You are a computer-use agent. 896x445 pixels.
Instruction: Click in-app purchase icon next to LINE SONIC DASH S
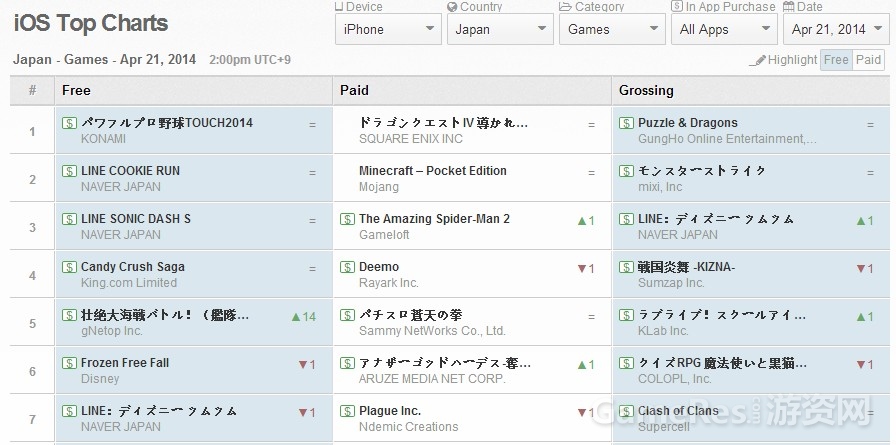click(69, 219)
